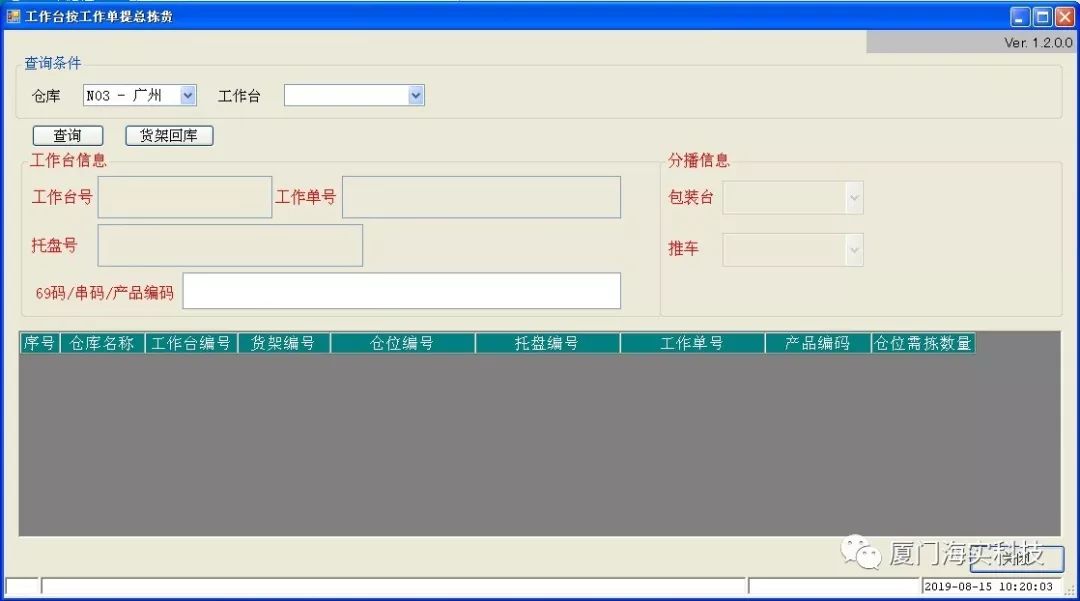Image resolution: width=1080 pixels, height=601 pixels.
Task: Maximize the window using title bar button
Action: 1042,16
